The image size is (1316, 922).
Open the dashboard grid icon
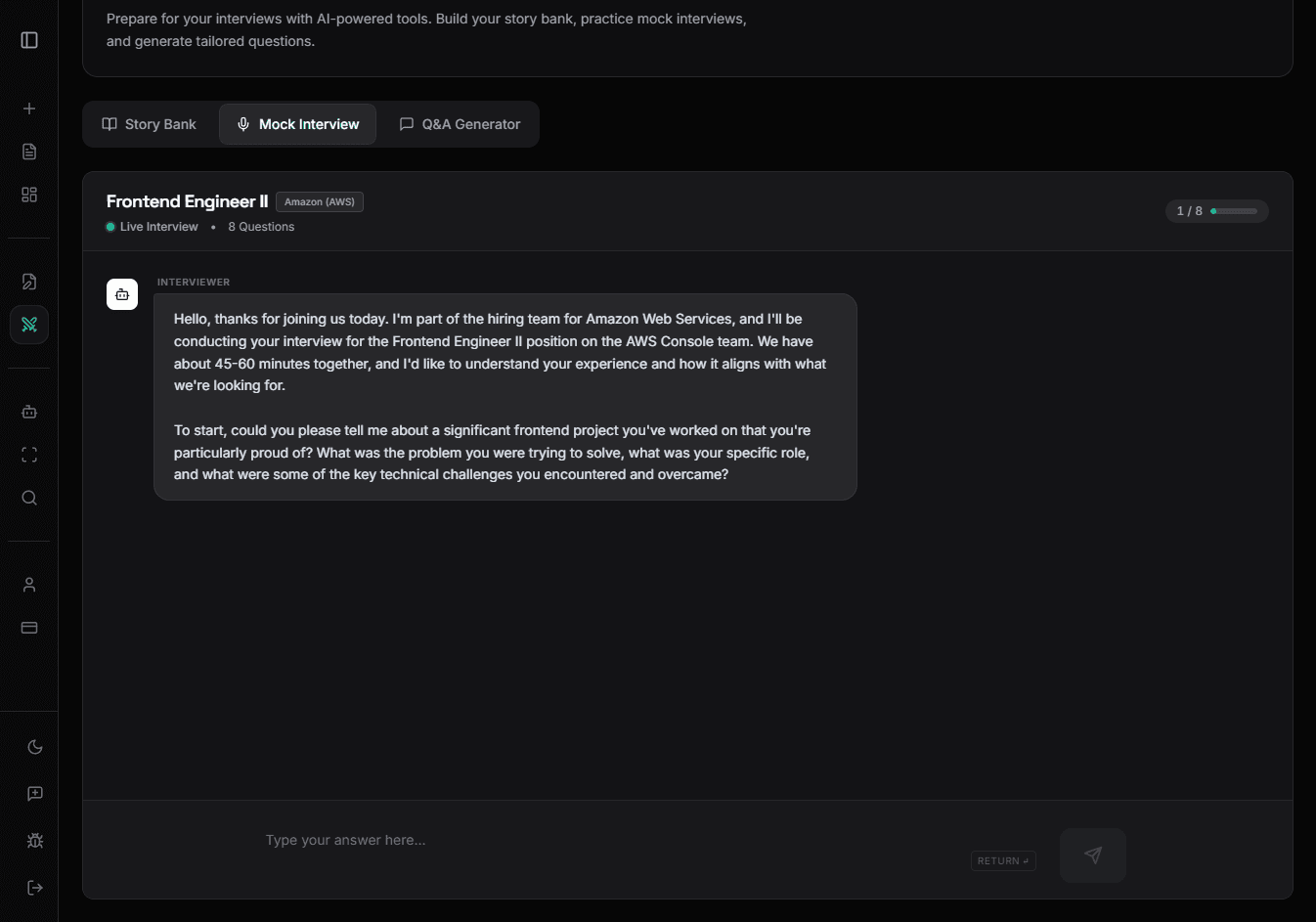[x=29, y=195]
